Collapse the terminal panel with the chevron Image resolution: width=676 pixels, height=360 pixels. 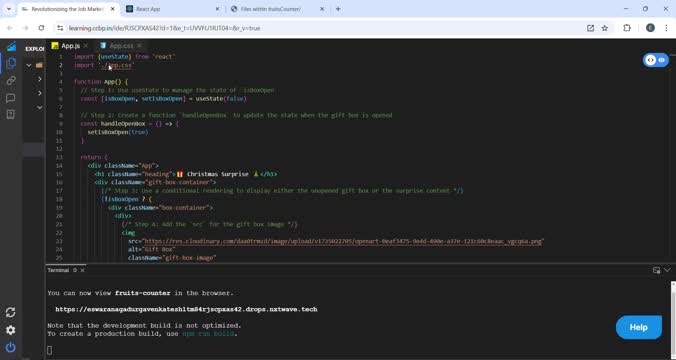(x=667, y=270)
